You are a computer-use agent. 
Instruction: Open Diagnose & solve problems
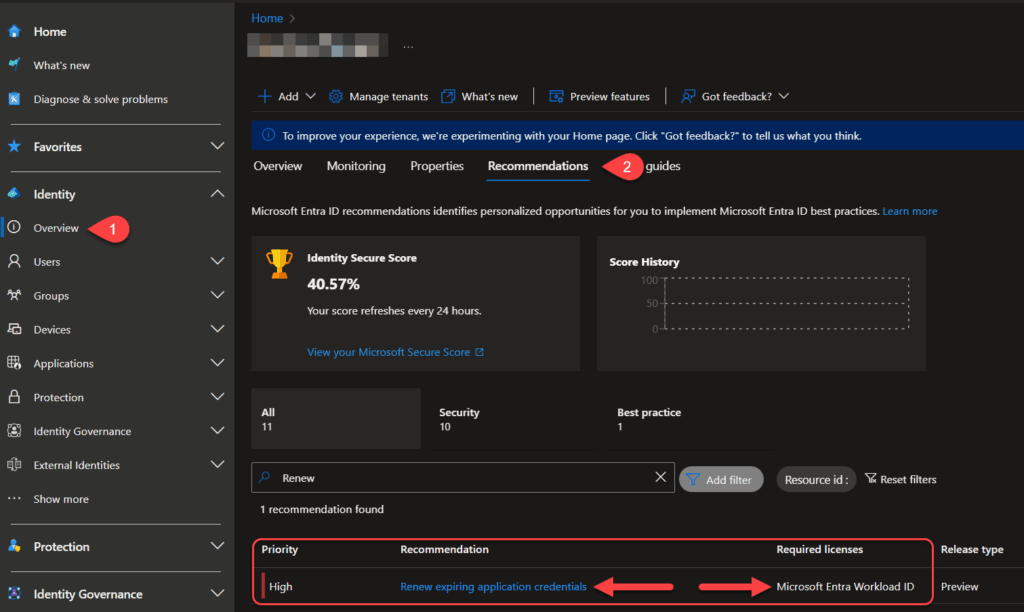pyautogui.click(x=101, y=99)
